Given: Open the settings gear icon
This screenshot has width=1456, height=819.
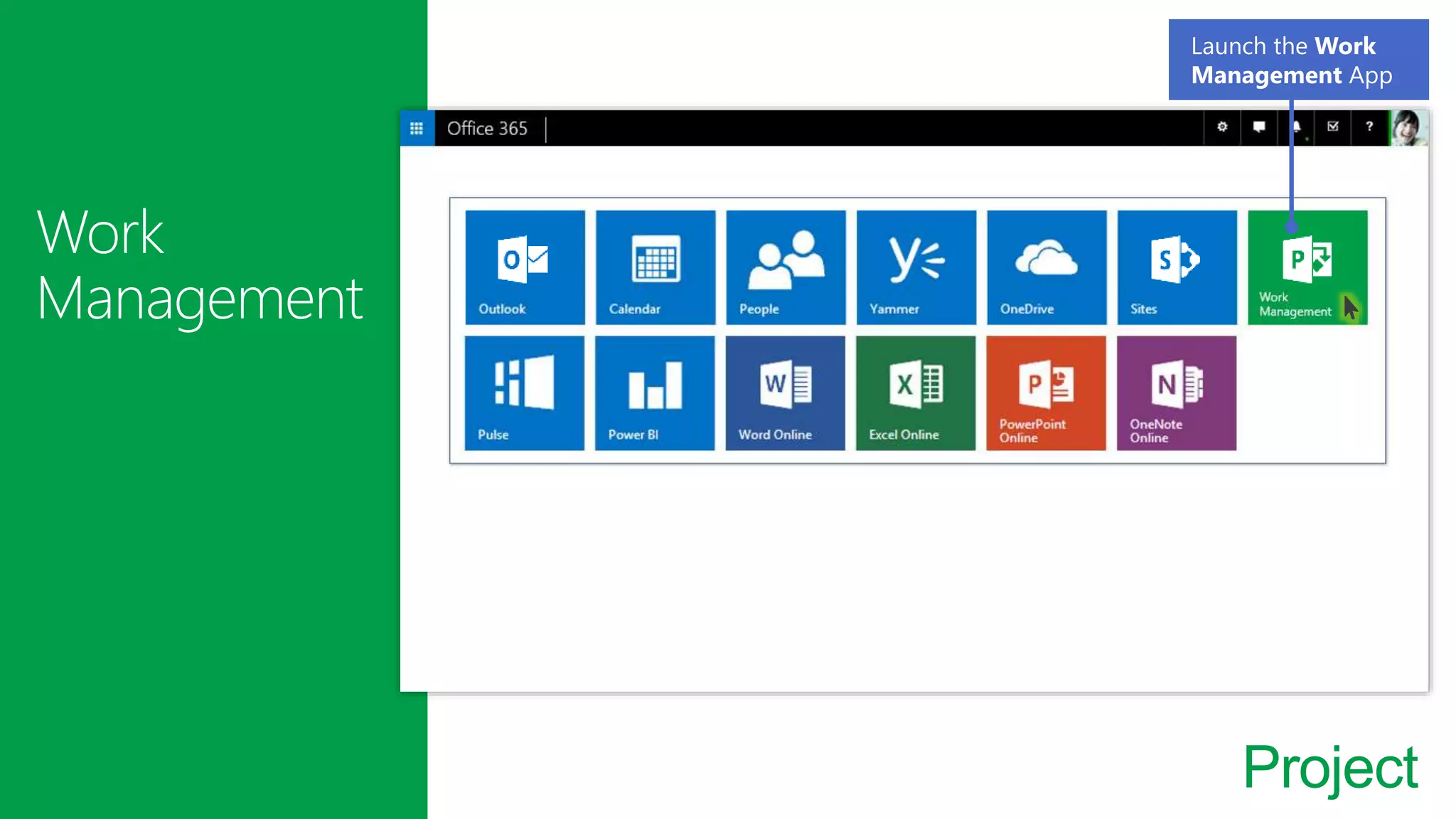Looking at the screenshot, I should tap(1222, 127).
